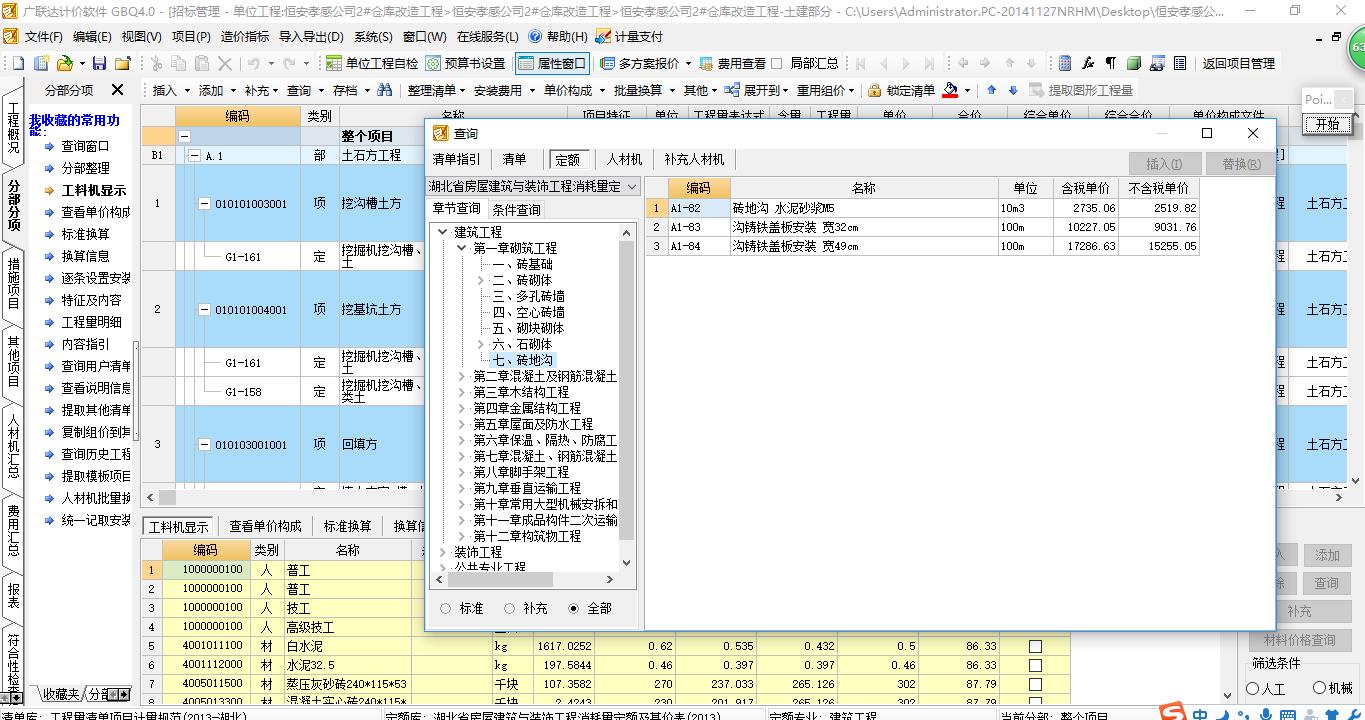
Task: Click the 标准换算 favorite link
Action: [86, 234]
